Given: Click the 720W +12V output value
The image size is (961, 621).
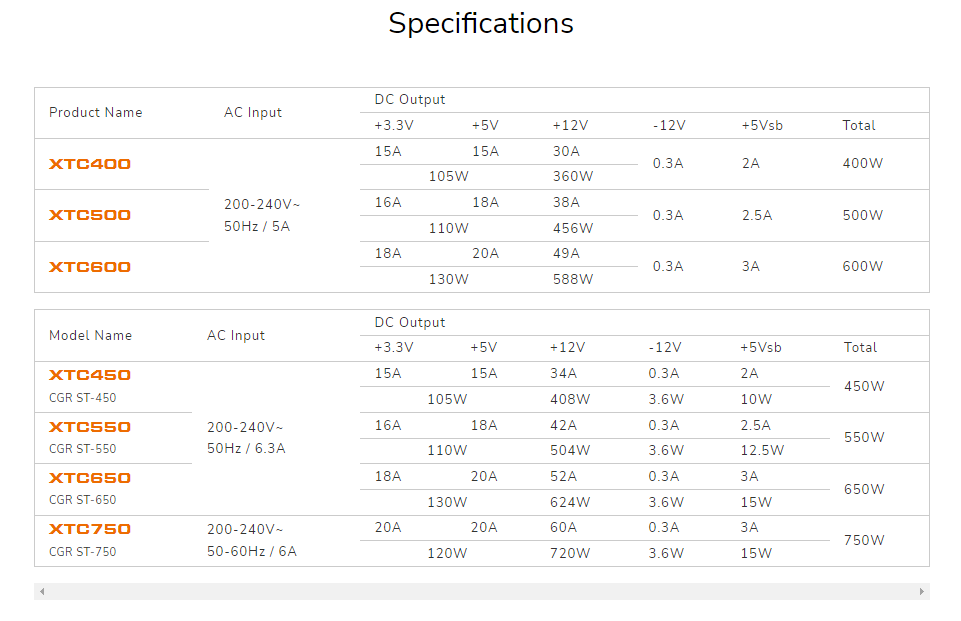Looking at the screenshot, I should coord(570,553).
